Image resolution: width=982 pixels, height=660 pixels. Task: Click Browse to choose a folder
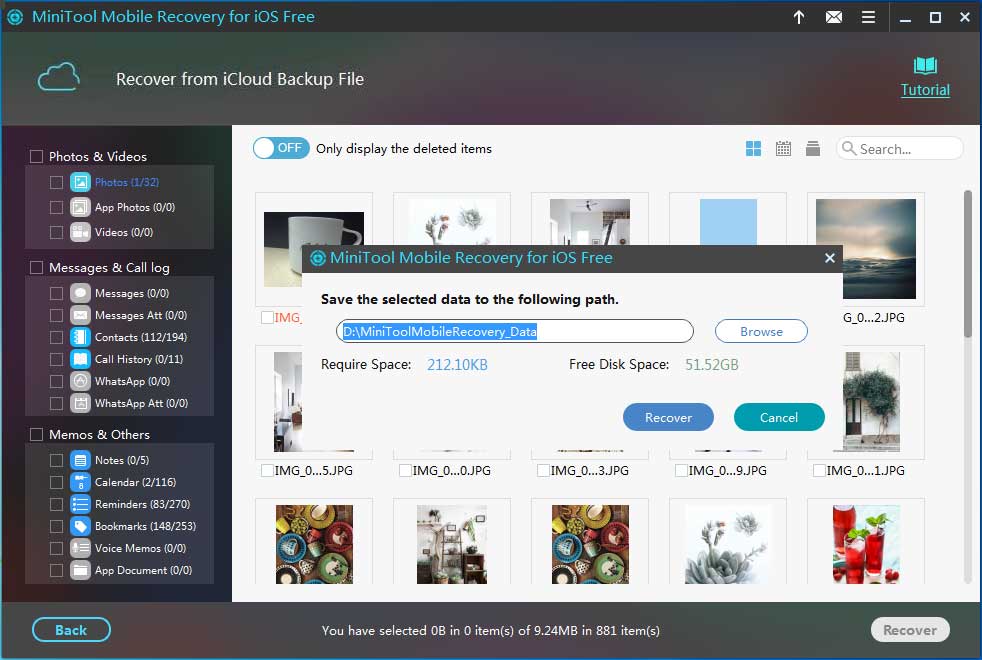click(x=761, y=331)
